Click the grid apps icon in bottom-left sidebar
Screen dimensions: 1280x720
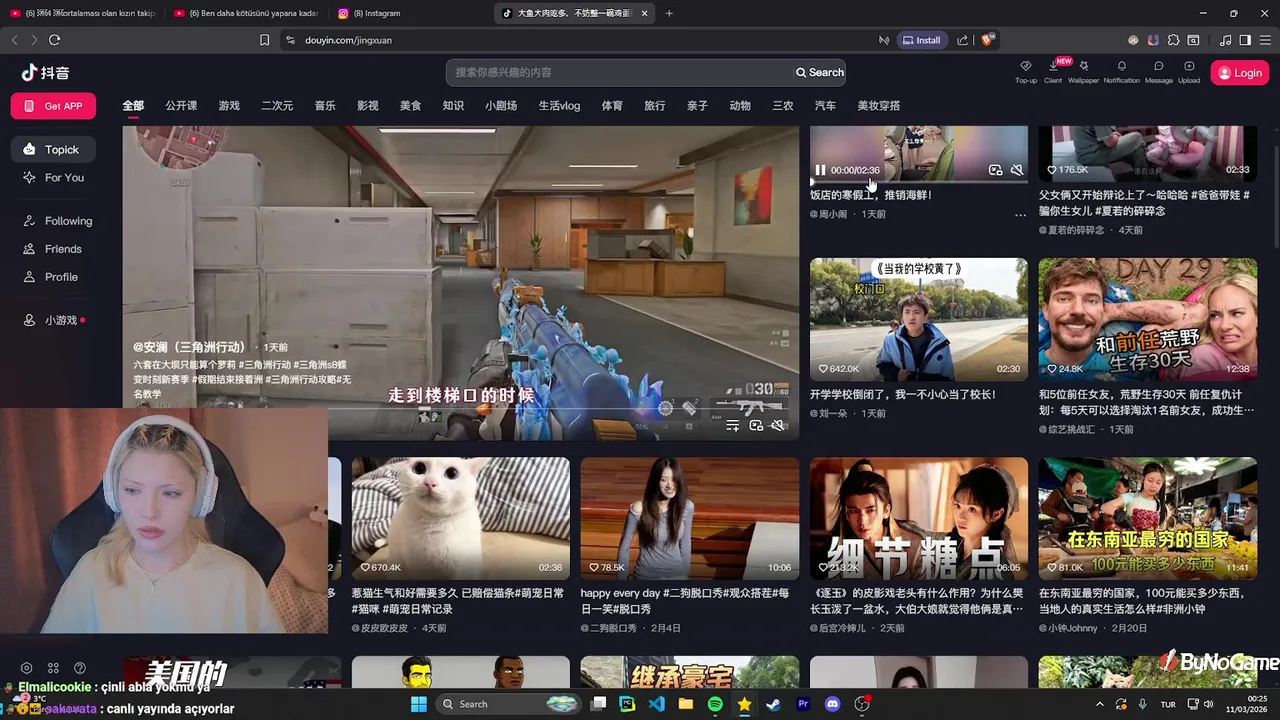(53, 668)
